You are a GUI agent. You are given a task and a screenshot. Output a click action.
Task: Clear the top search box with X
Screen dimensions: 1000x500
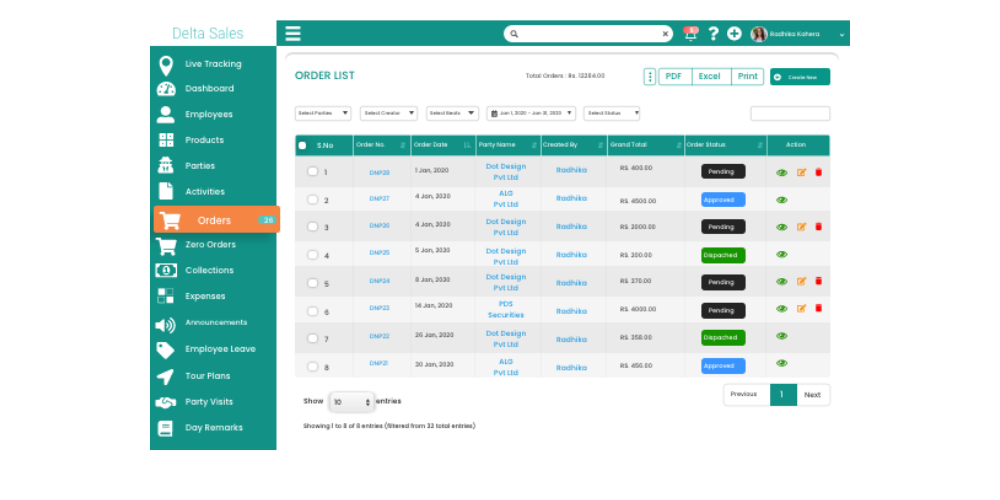(665, 34)
